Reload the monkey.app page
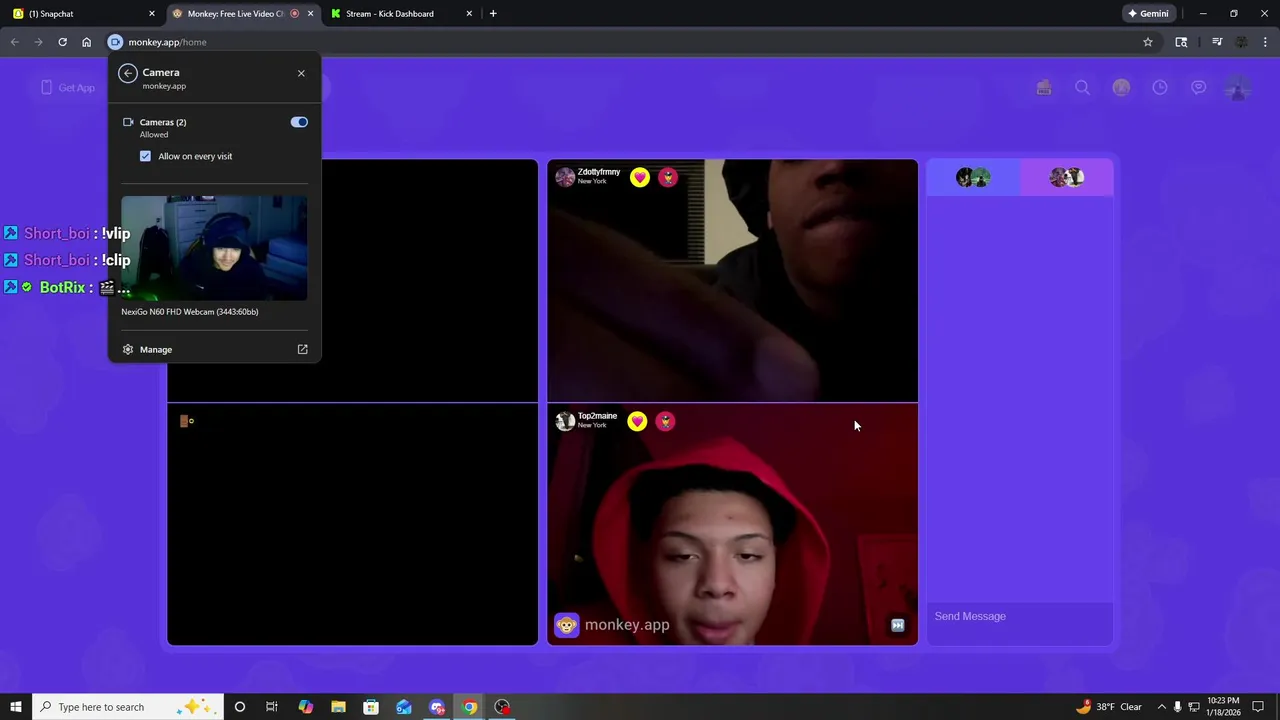This screenshot has height=720, width=1280. pyautogui.click(x=62, y=42)
